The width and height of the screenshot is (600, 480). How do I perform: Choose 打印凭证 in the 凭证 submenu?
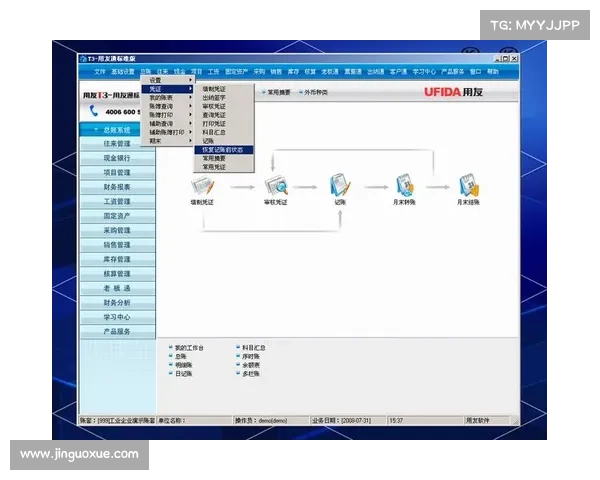[x=223, y=124]
